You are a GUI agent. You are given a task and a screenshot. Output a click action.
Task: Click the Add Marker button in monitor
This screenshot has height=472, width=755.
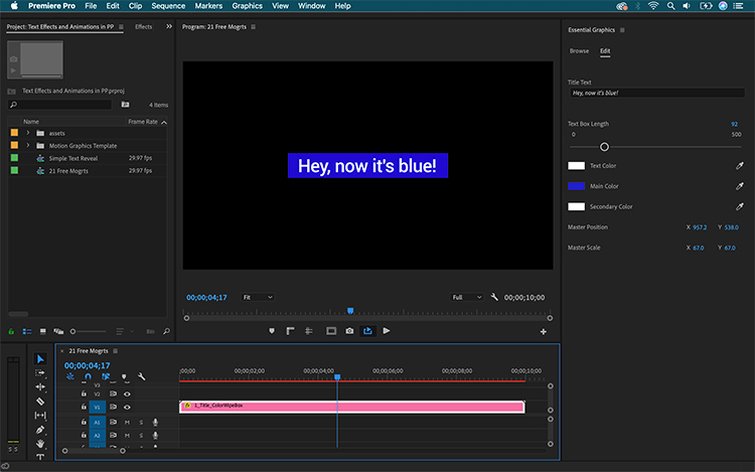coord(271,330)
